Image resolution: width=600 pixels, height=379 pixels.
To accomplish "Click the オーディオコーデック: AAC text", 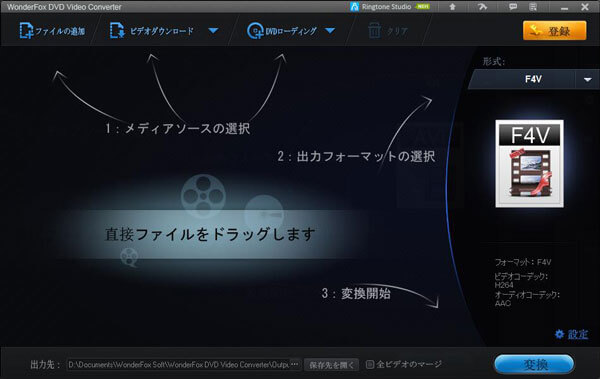I will 527,299.
